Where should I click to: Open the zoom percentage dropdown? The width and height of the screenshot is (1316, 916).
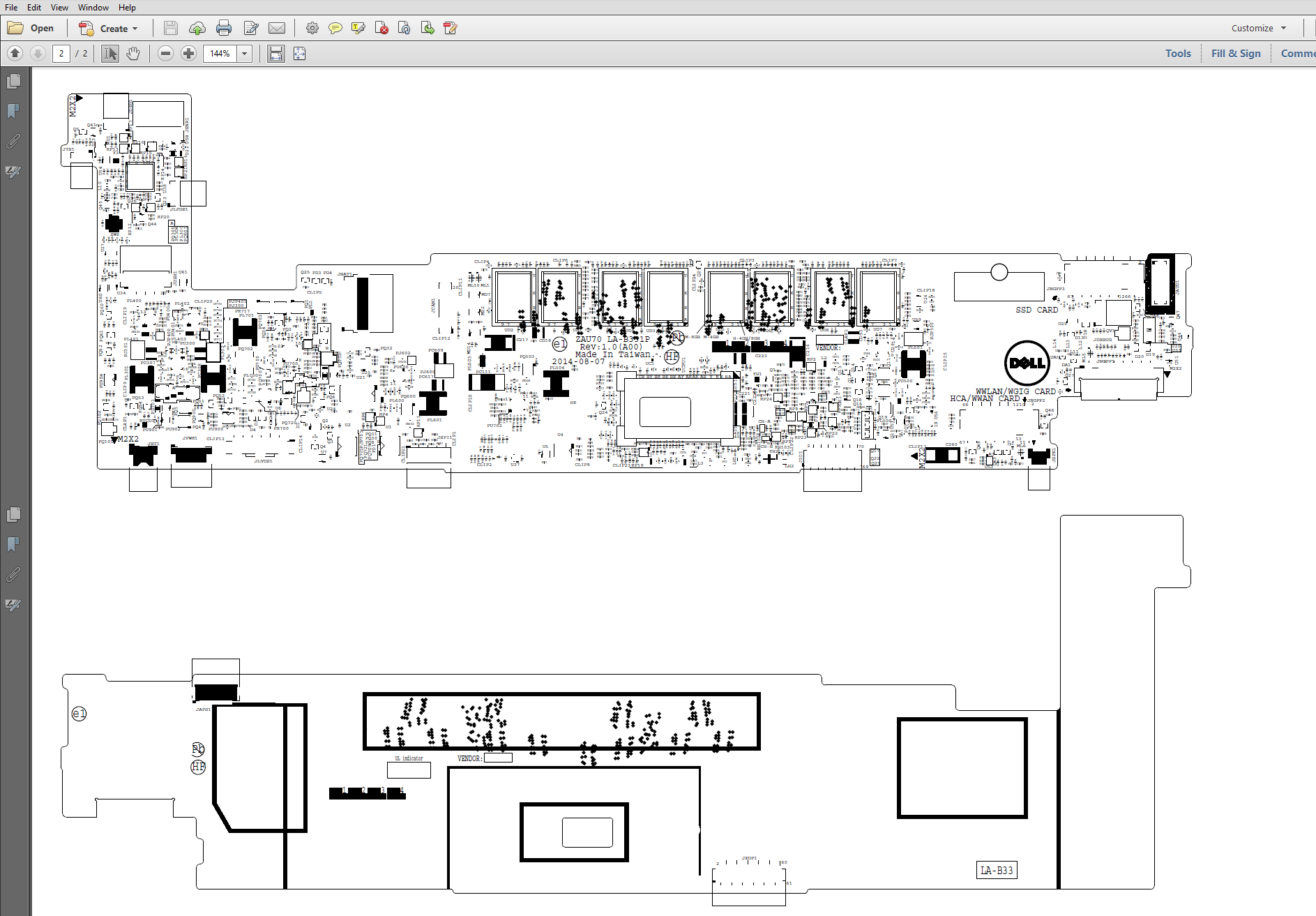pos(245,54)
